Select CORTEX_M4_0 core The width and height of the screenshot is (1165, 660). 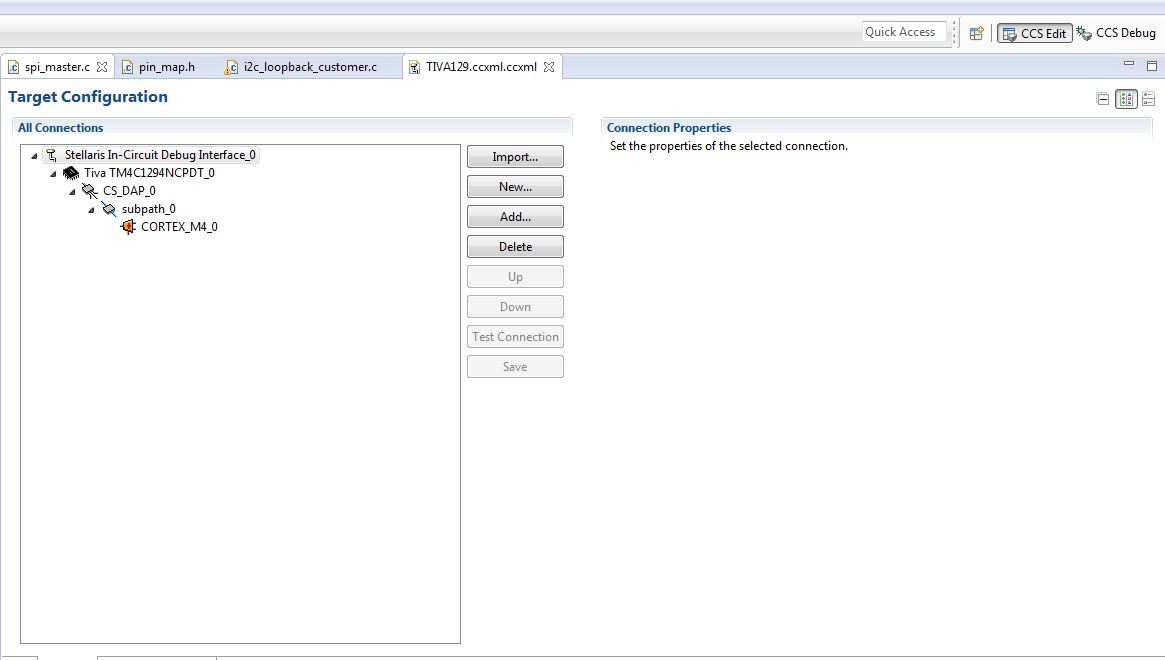(x=179, y=227)
